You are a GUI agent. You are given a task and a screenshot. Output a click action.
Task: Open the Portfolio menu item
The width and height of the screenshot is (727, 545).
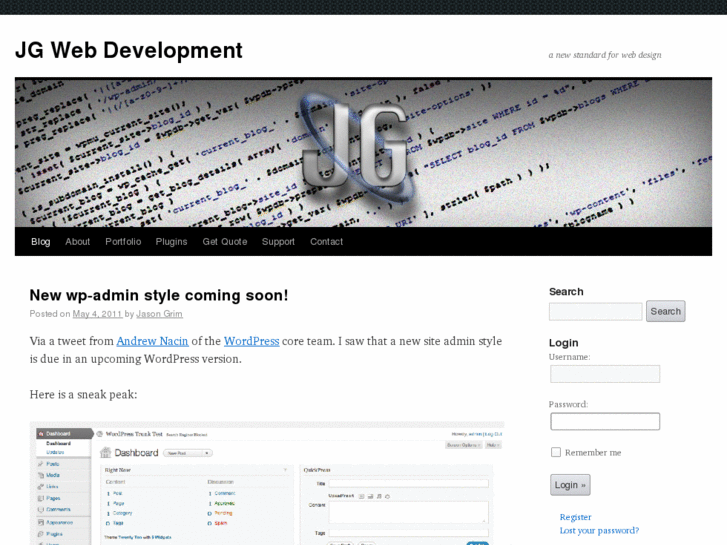pyautogui.click(x=123, y=242)
